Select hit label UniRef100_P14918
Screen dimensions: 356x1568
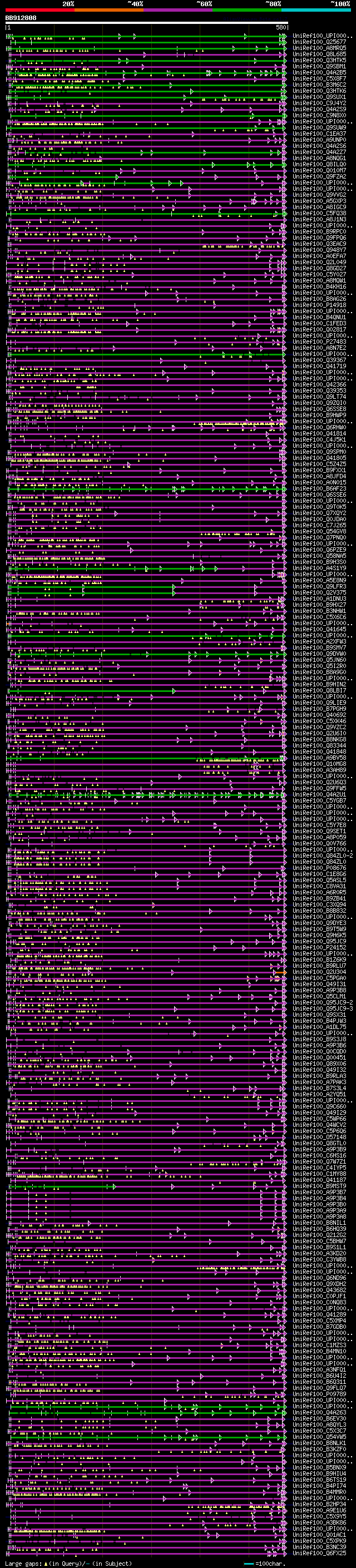[x=319, y=305]
